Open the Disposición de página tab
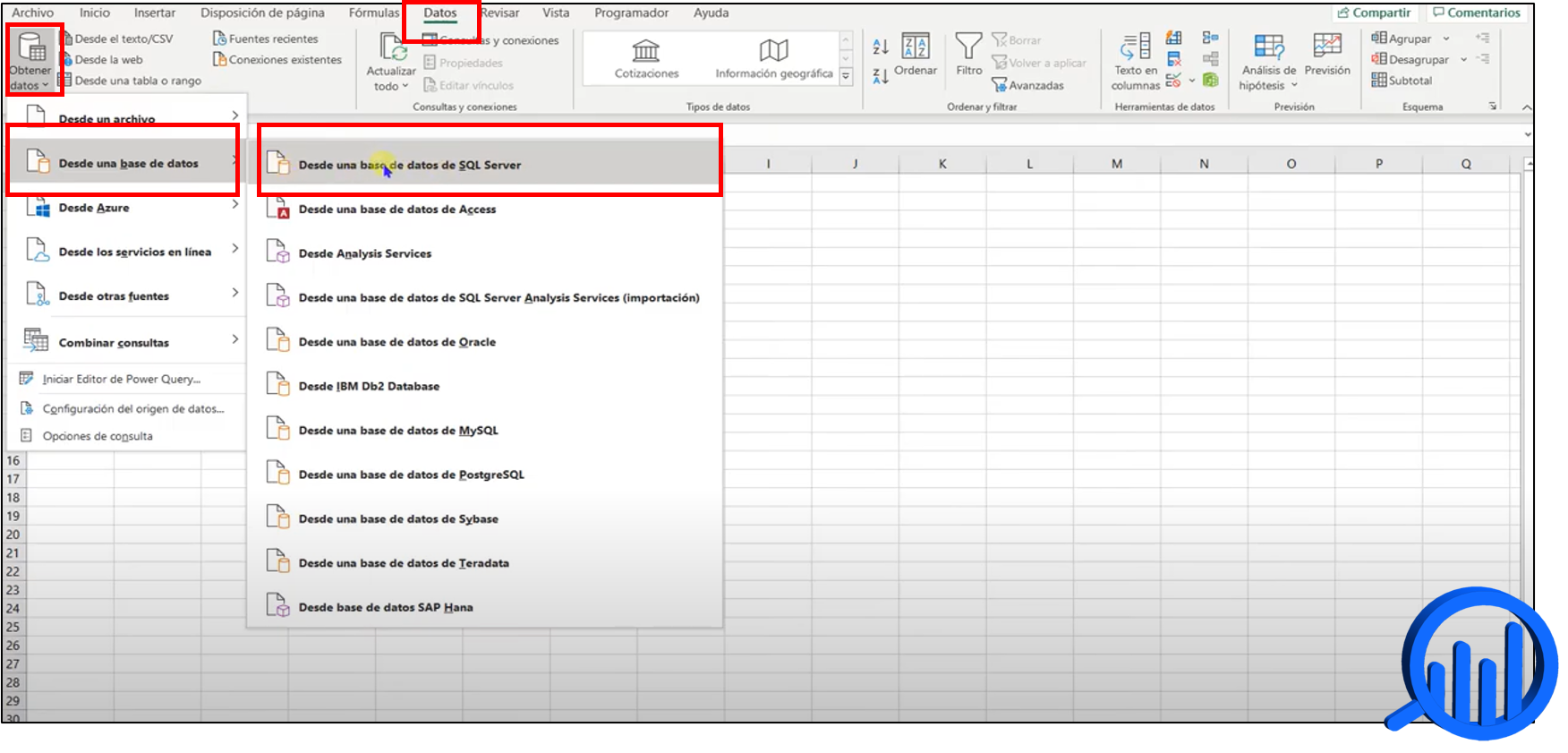The height and width of the screenshot is (753, 1568). click(x=262, y=13)
